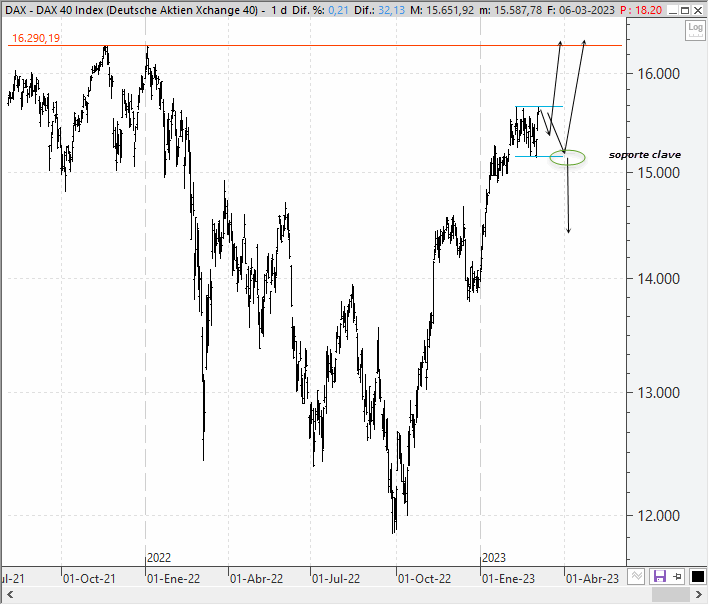Image resolution: width=709 pixels, height=605 pixels.
Task: Click the 01-Abr-23 date label
Action: pos(592,578)
